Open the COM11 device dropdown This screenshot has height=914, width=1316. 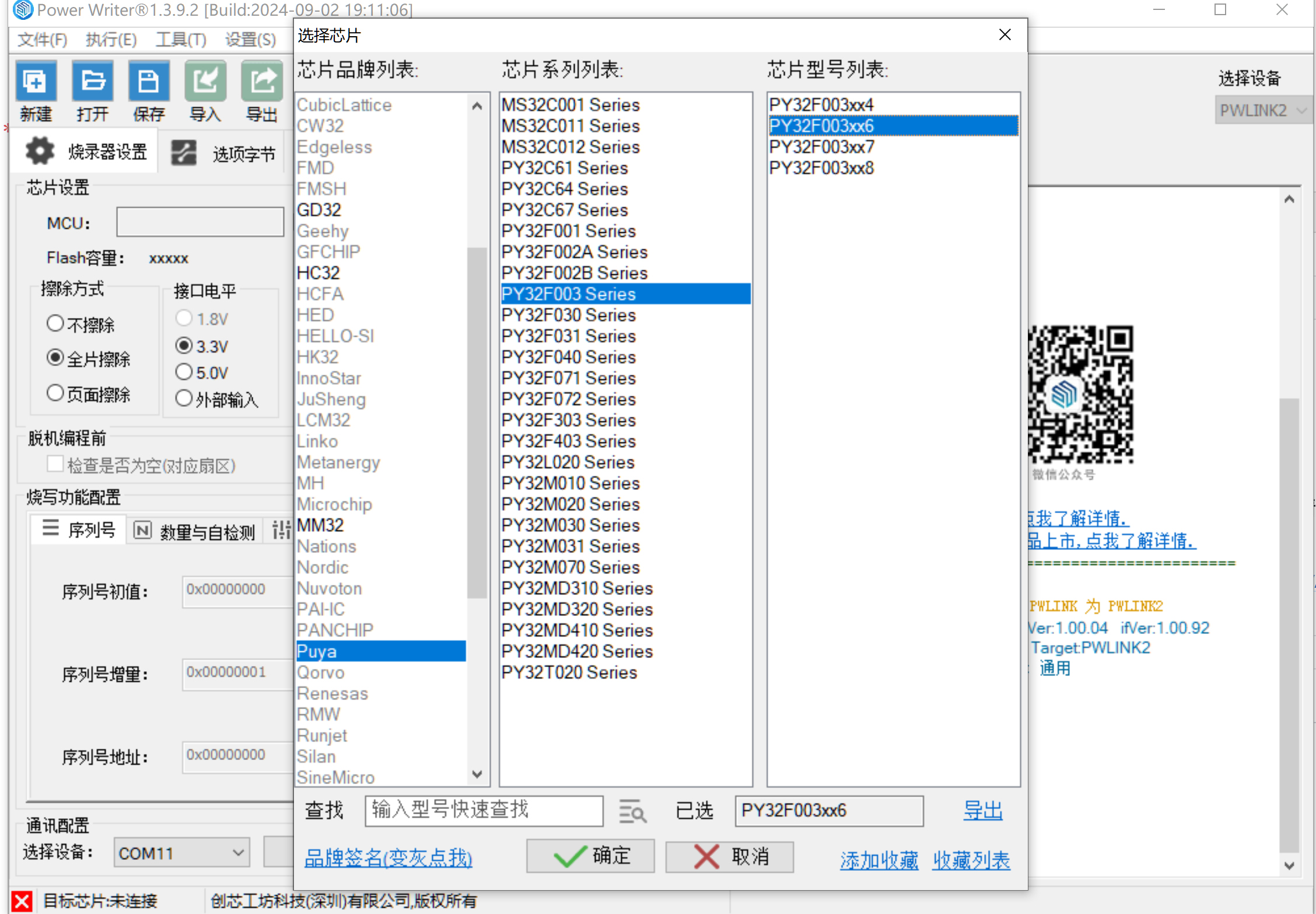[x=181, y=853]
